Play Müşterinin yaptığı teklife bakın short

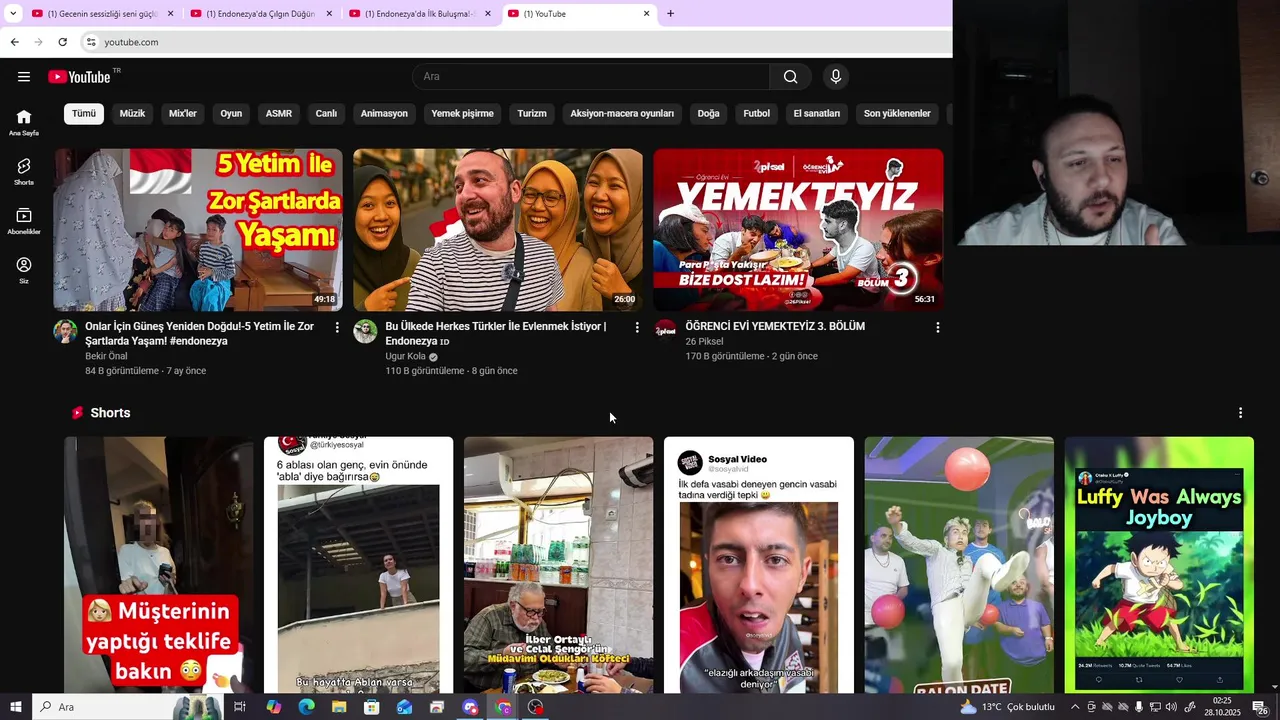pyautogui.click(x=159, y=565)
